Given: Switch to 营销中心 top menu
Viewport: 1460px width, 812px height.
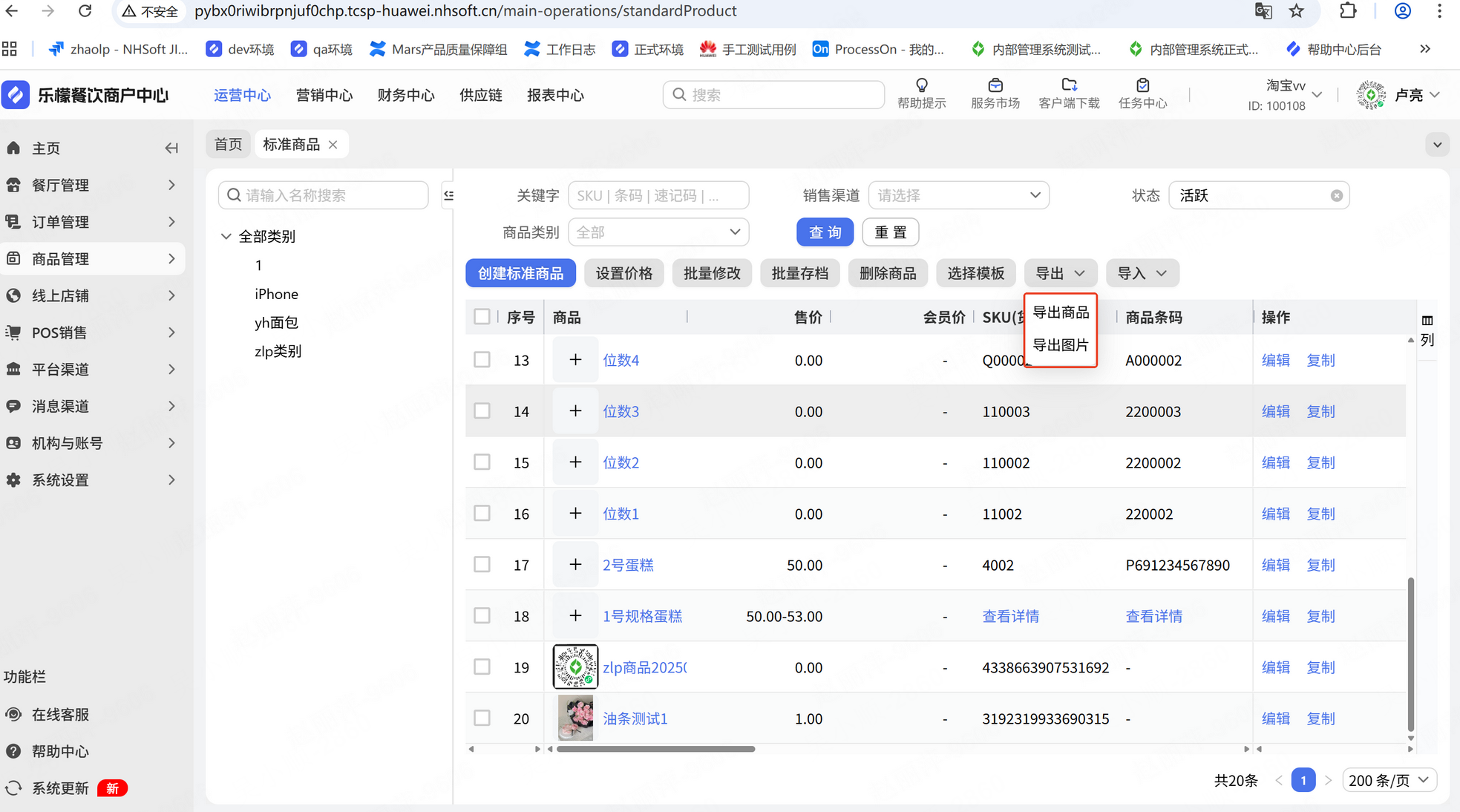Looking at the screenshot, I should (324, 95).
